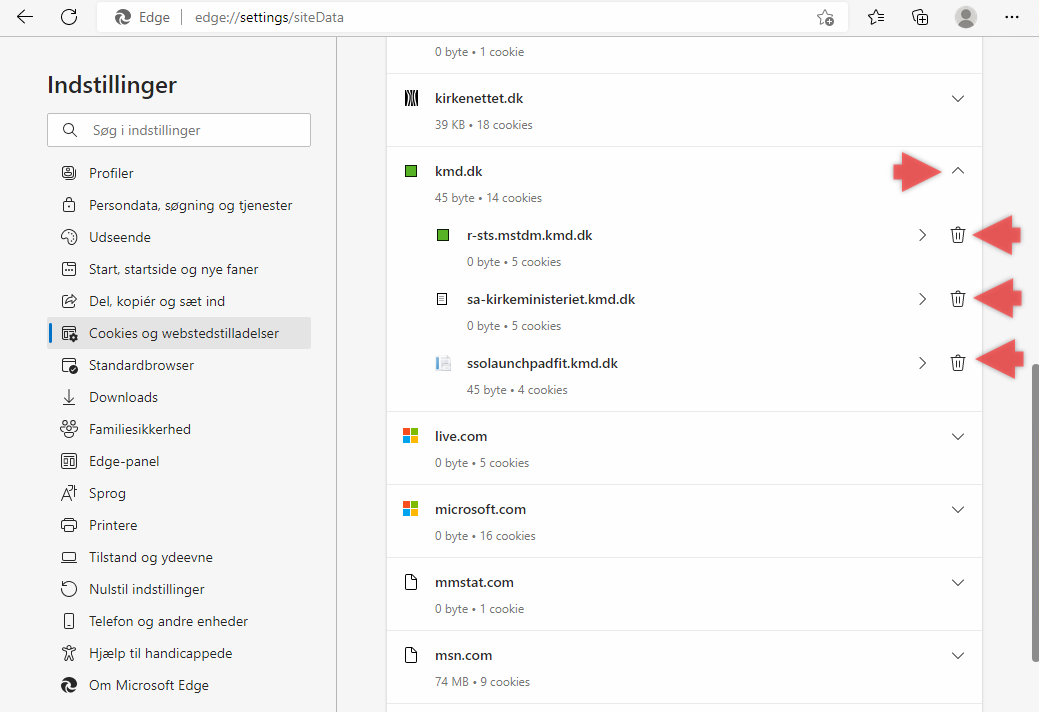Click the kirkenettet.dk site favicon

(411, 99)
